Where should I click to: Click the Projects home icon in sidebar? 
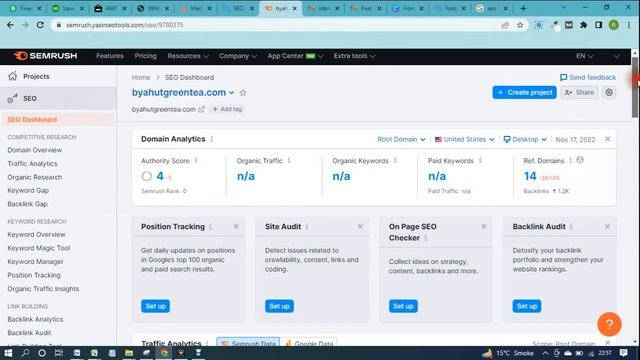13,76
